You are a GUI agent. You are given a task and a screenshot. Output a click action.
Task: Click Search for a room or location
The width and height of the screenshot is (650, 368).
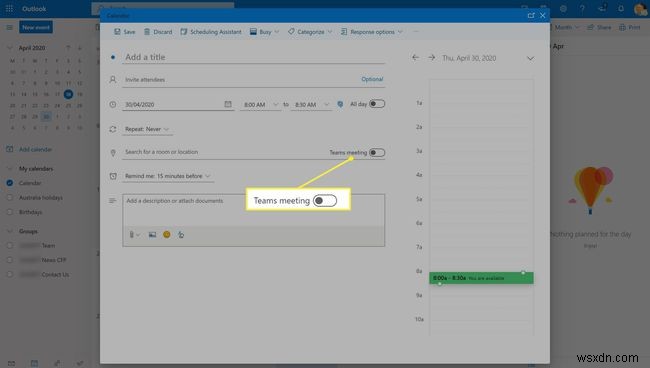tap(224, 152)
